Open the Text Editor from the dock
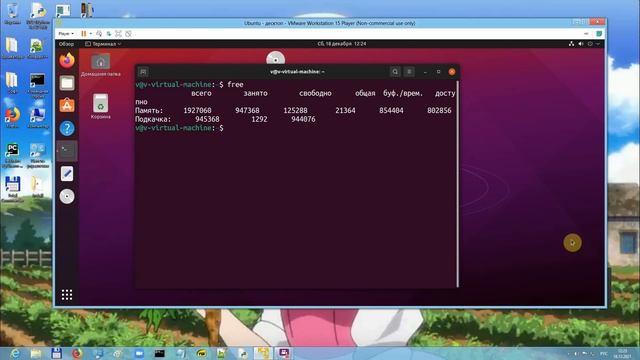The width and height of the screenshot is (640, 360). click(67, 174)
